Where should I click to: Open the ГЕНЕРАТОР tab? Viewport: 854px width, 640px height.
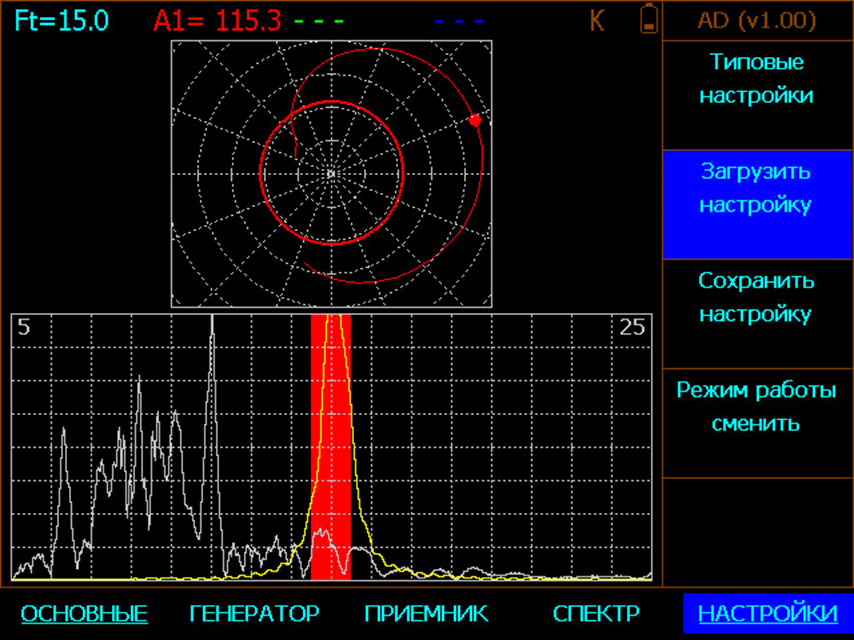(254, 613)
